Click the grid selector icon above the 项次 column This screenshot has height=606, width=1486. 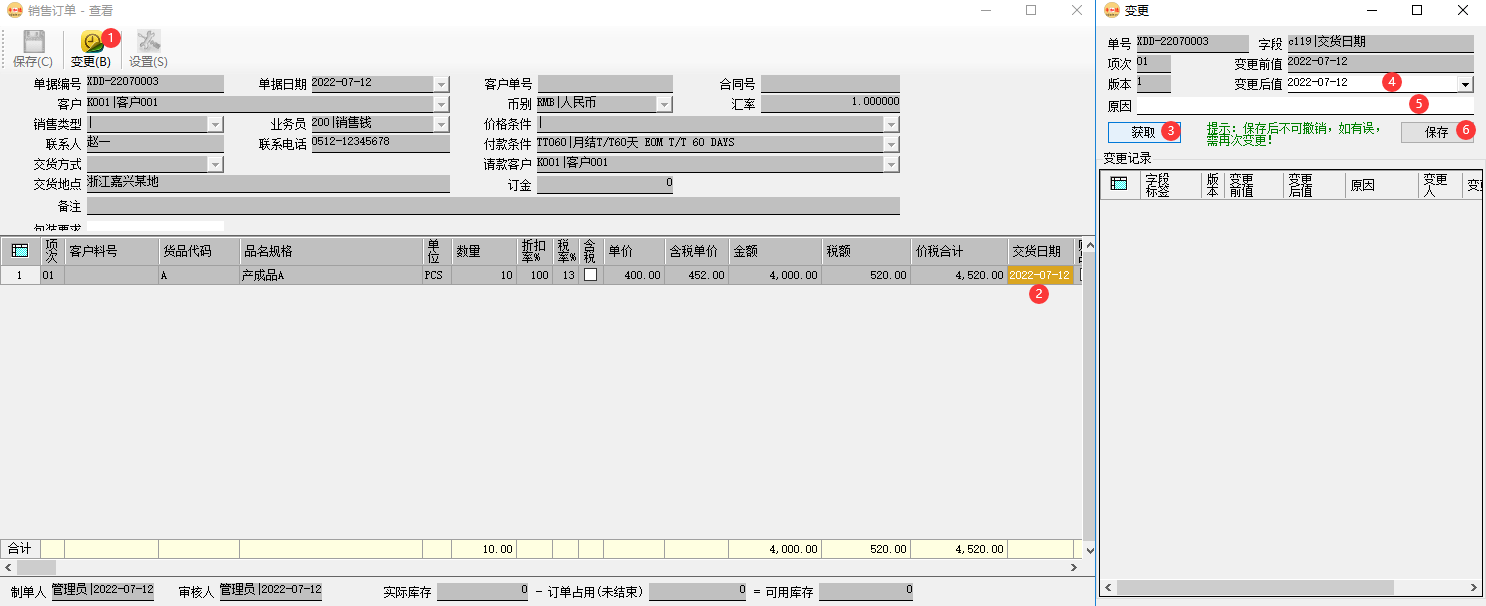pyautogui.click(x=19, y=249)
